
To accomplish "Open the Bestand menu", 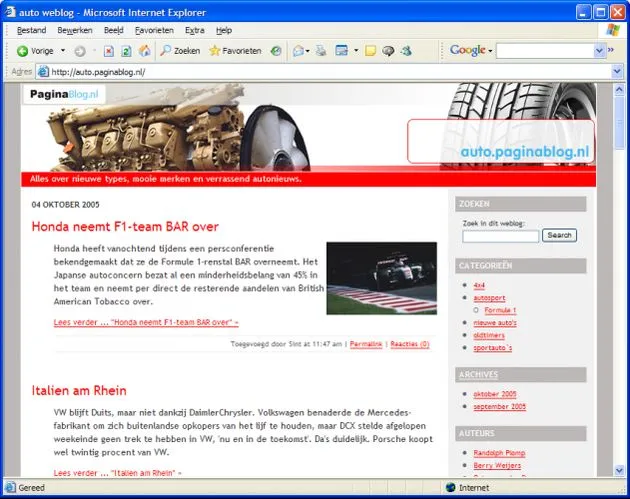I will point(31,30).
